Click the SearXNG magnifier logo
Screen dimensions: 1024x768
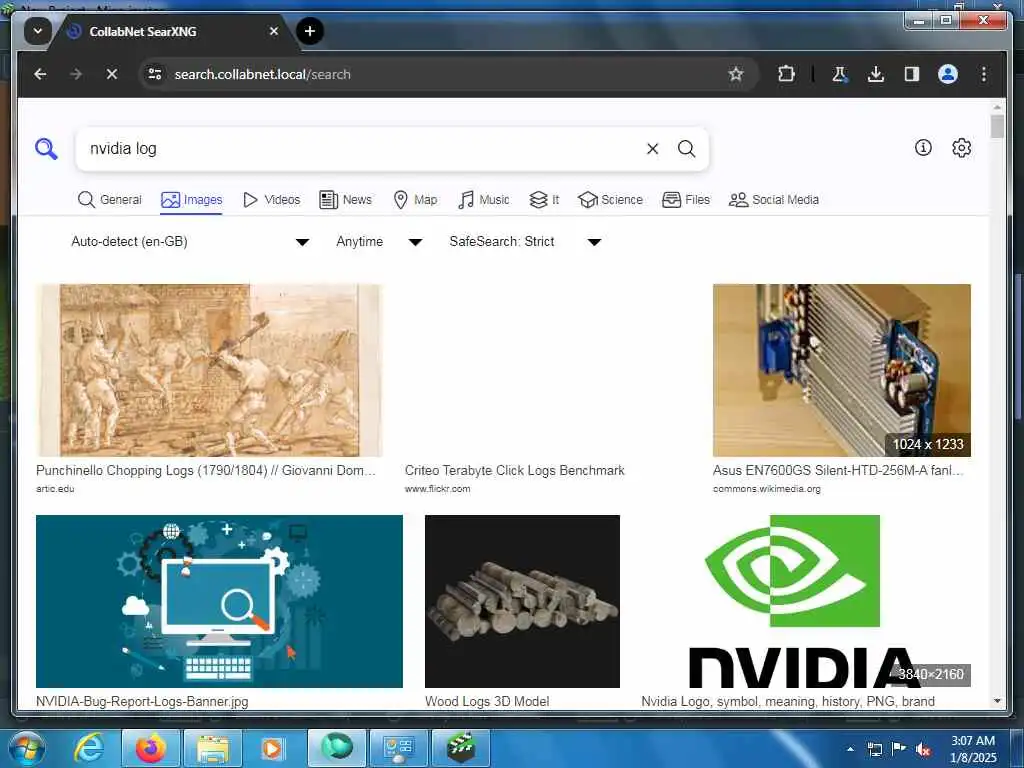[x=46, y=148]
